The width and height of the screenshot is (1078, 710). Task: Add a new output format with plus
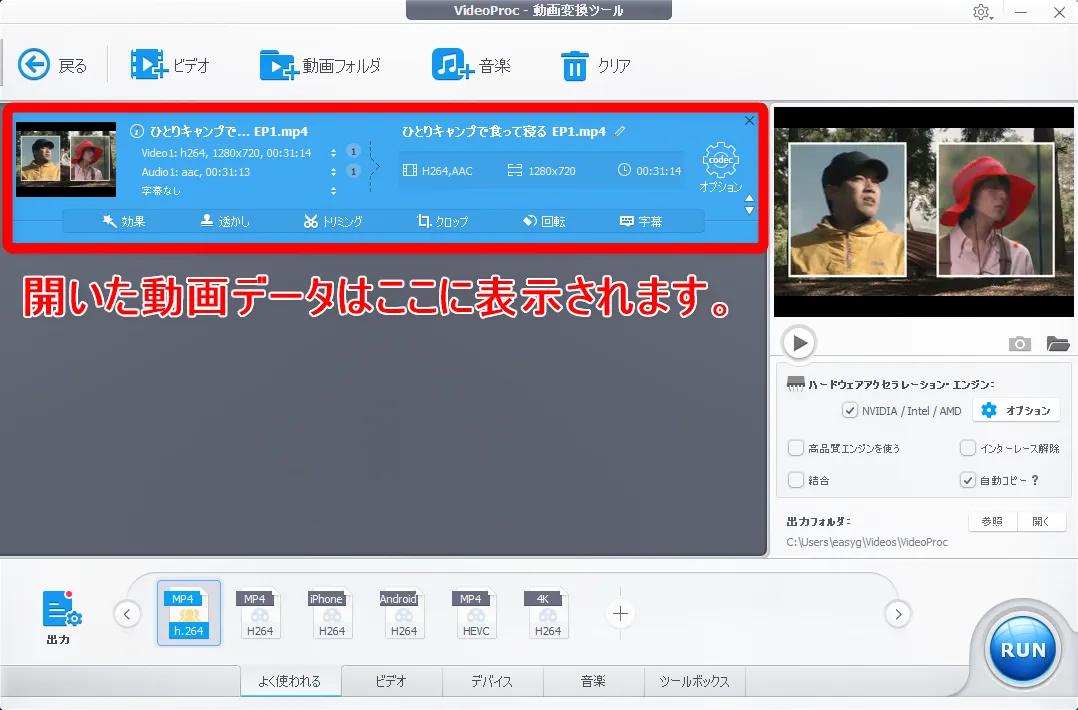[x=620, y=614]
